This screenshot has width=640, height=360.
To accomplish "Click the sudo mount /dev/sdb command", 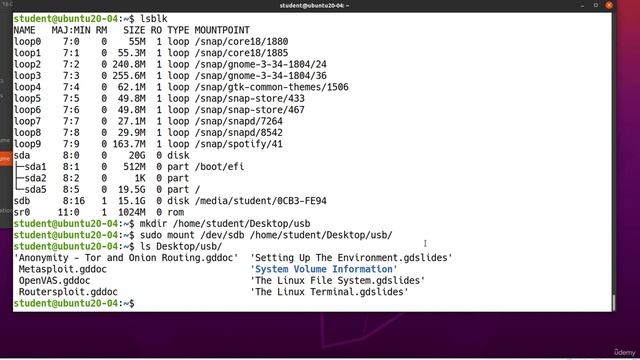I will 266,235.
